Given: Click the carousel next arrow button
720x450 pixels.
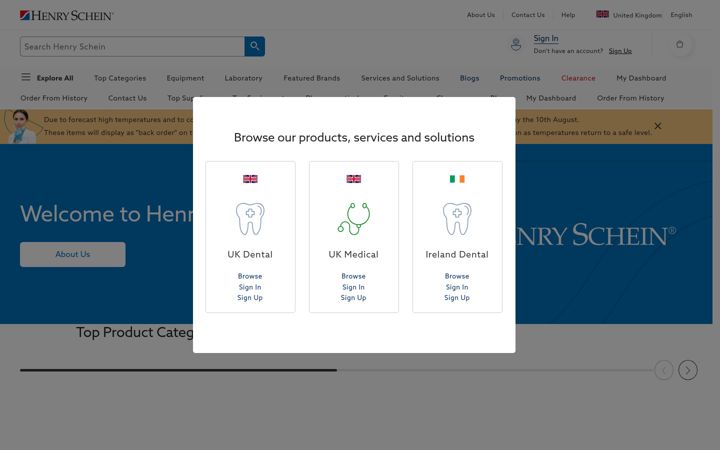Looking at the screenshot, I should 687,370.
